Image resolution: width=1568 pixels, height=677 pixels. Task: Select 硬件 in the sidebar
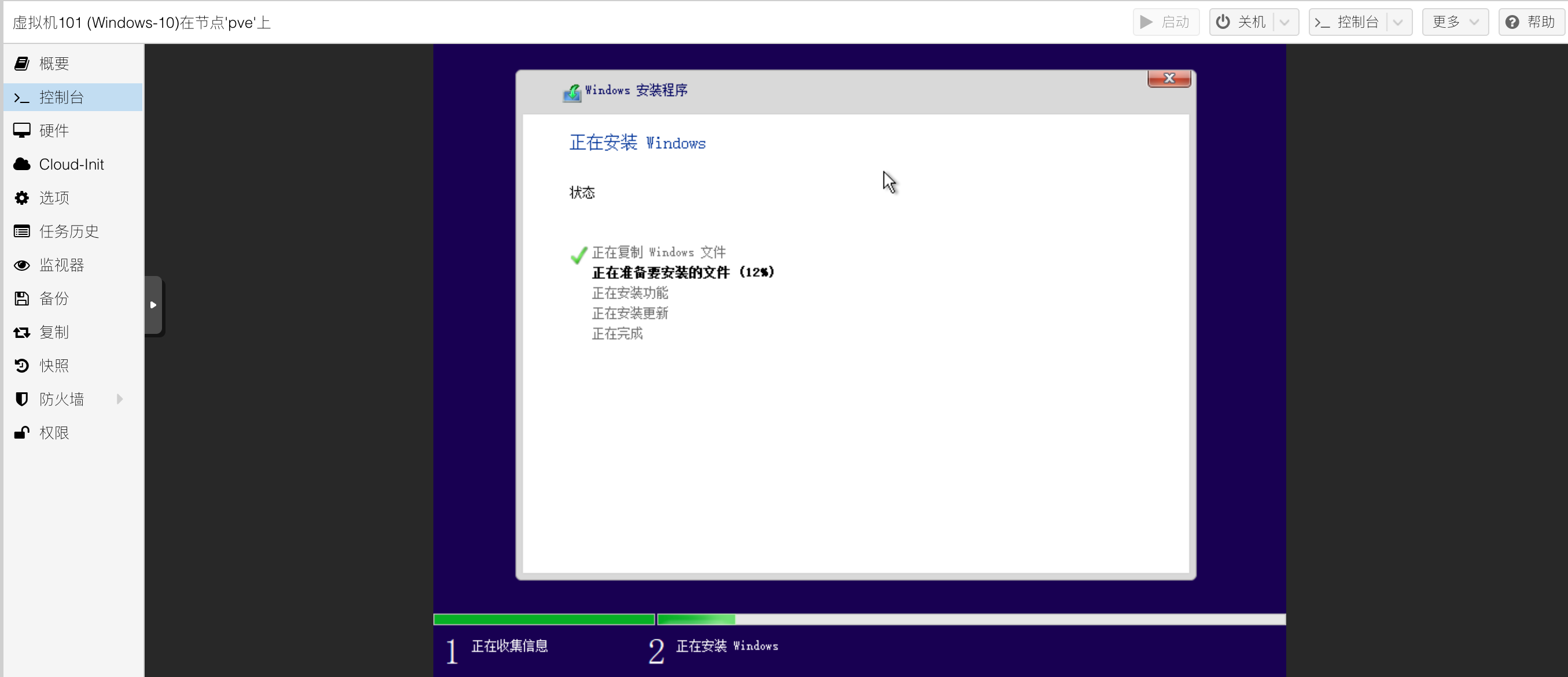pyautogui.click(x=73, y=130)
